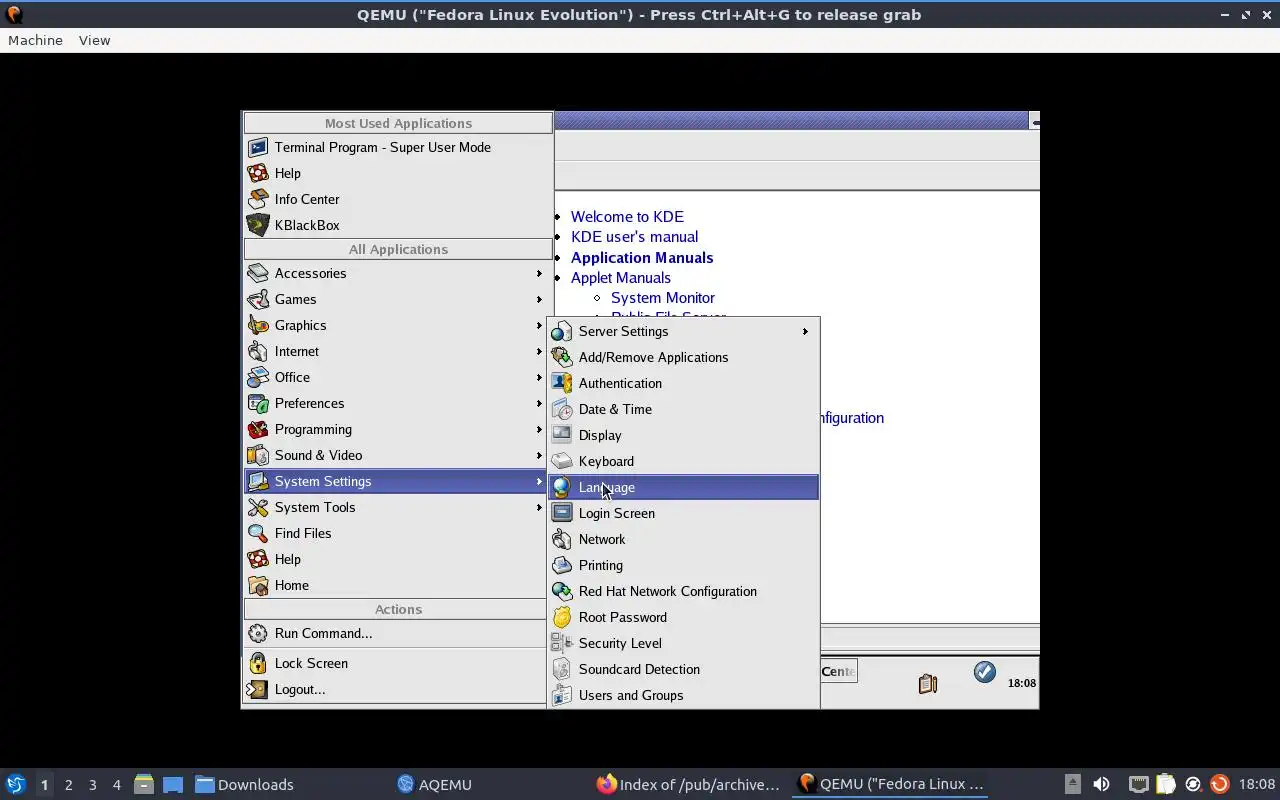Expand the Accessories submenu arrow
This screenshot has height=800, width=1280.
539,273
